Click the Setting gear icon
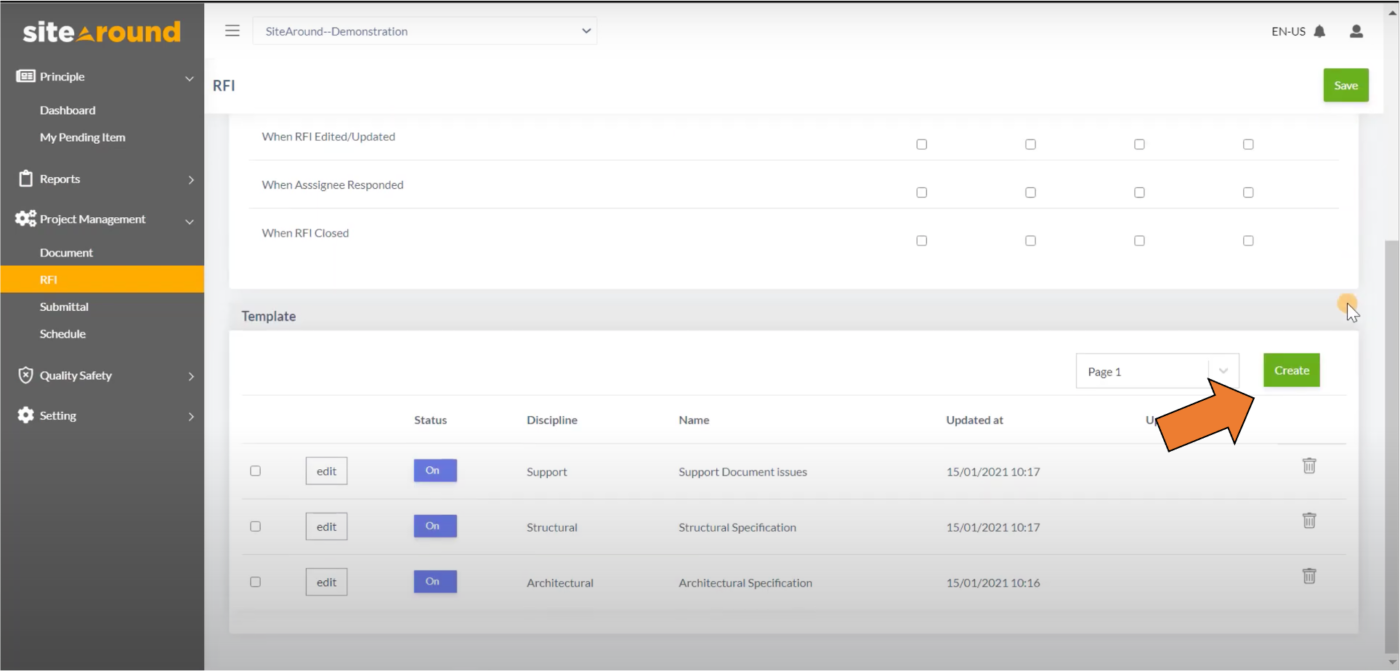 [23, 416]
